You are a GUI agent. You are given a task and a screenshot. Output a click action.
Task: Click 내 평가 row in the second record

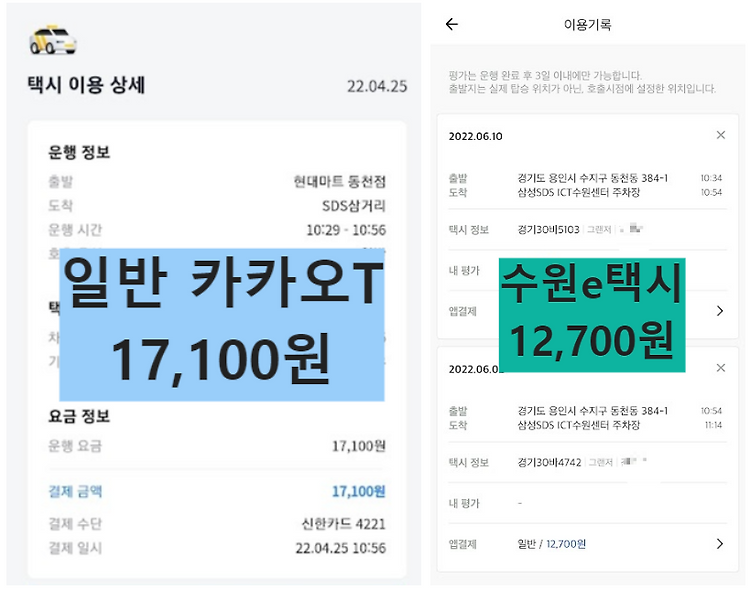point(587,503)
